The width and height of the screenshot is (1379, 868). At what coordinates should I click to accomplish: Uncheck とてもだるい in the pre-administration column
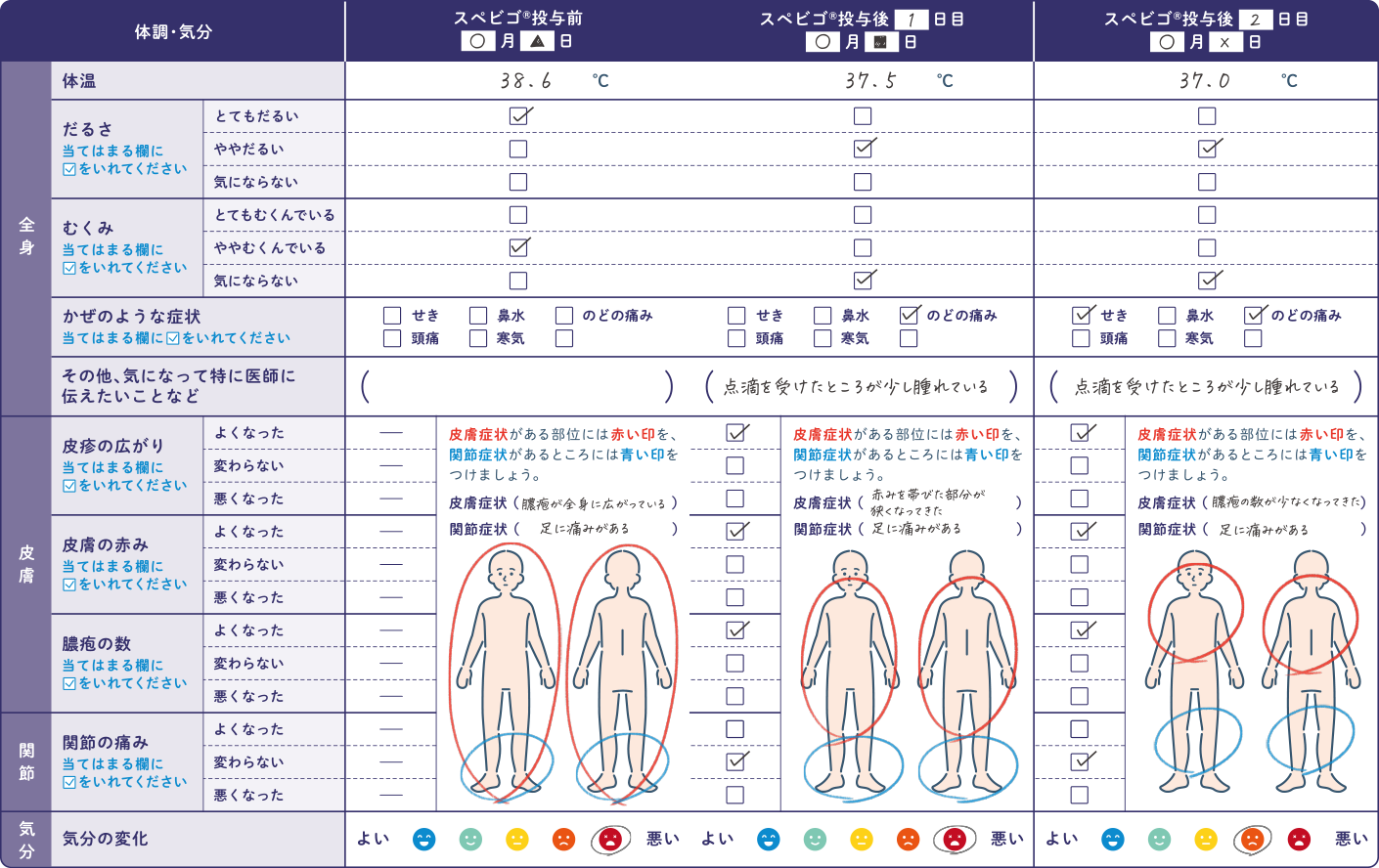click(x=518, y=116)
